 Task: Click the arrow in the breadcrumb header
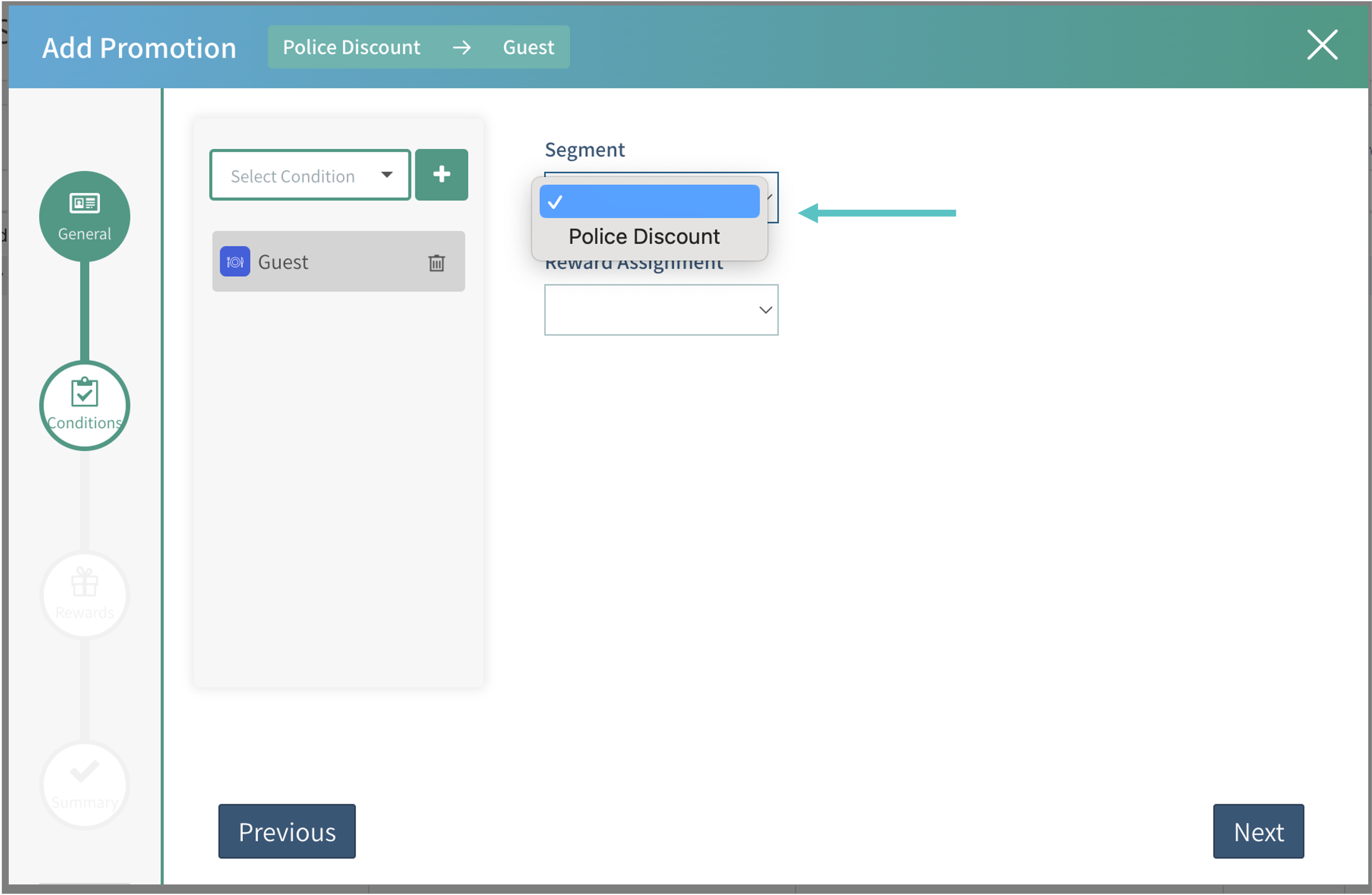coord(461,47)
